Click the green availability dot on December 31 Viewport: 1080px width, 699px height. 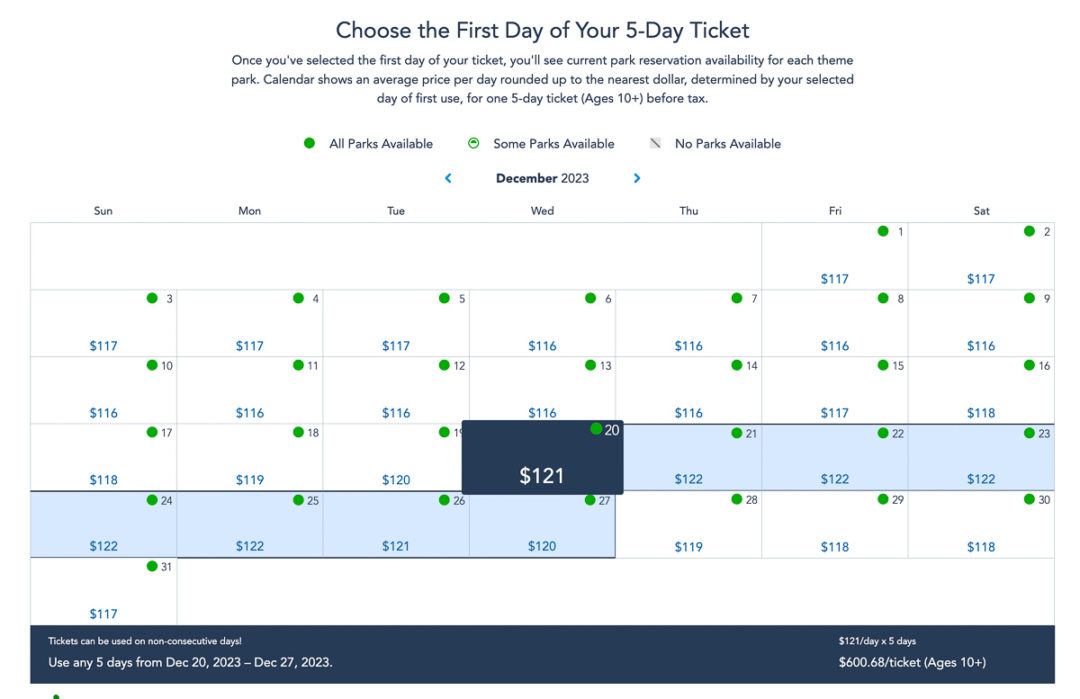[x=152, y=566]
